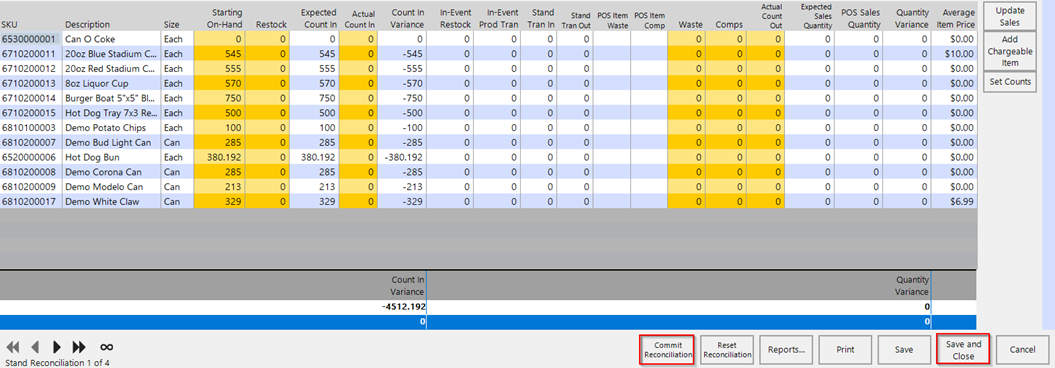Click Commit Reconciliation button
This screenshot has width=1055, height=368.
click(x=666, y=350)
